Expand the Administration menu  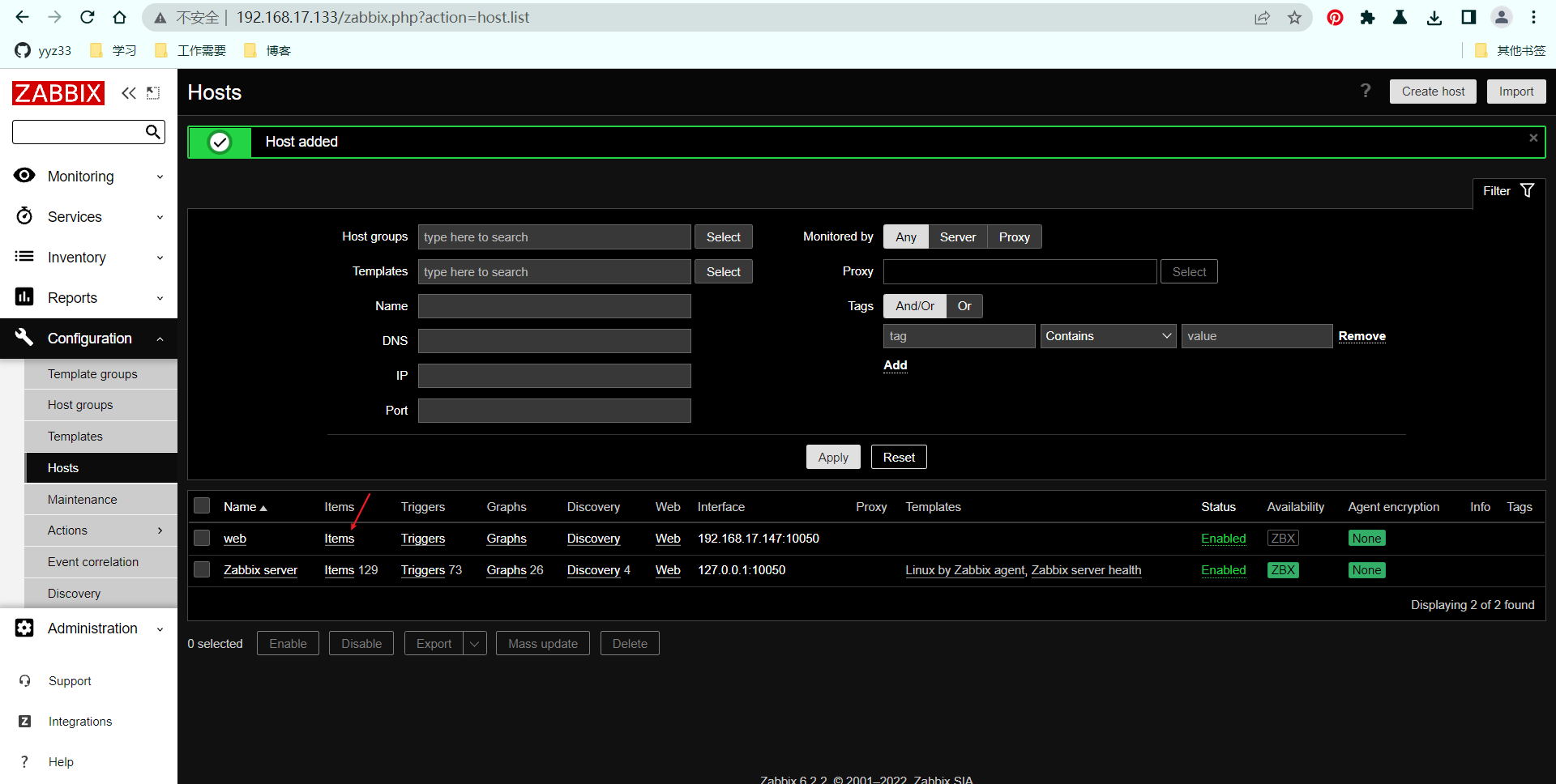click(x=160, y=628)
